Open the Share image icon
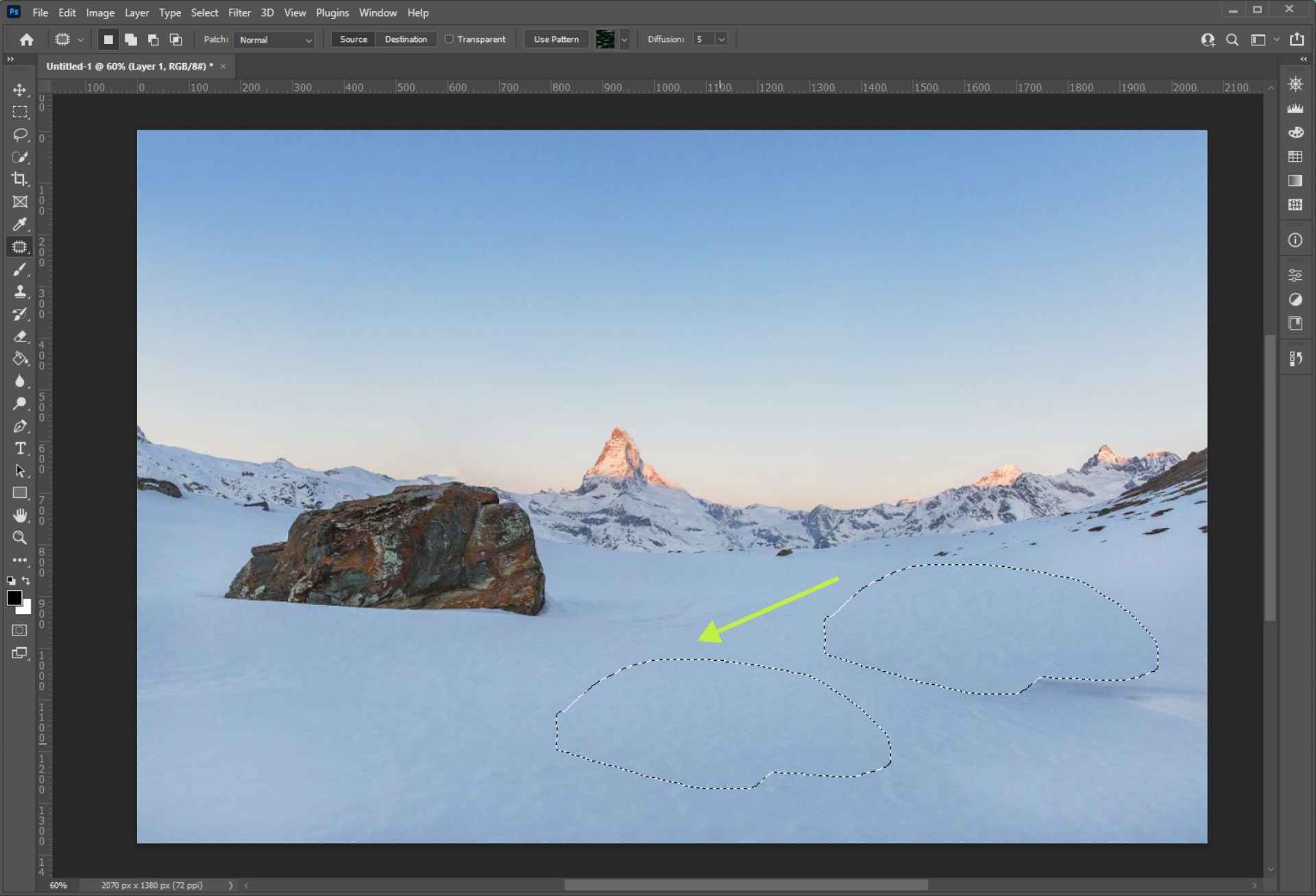This screenshot has height=896, width=1316. (x=1297, y=40)
